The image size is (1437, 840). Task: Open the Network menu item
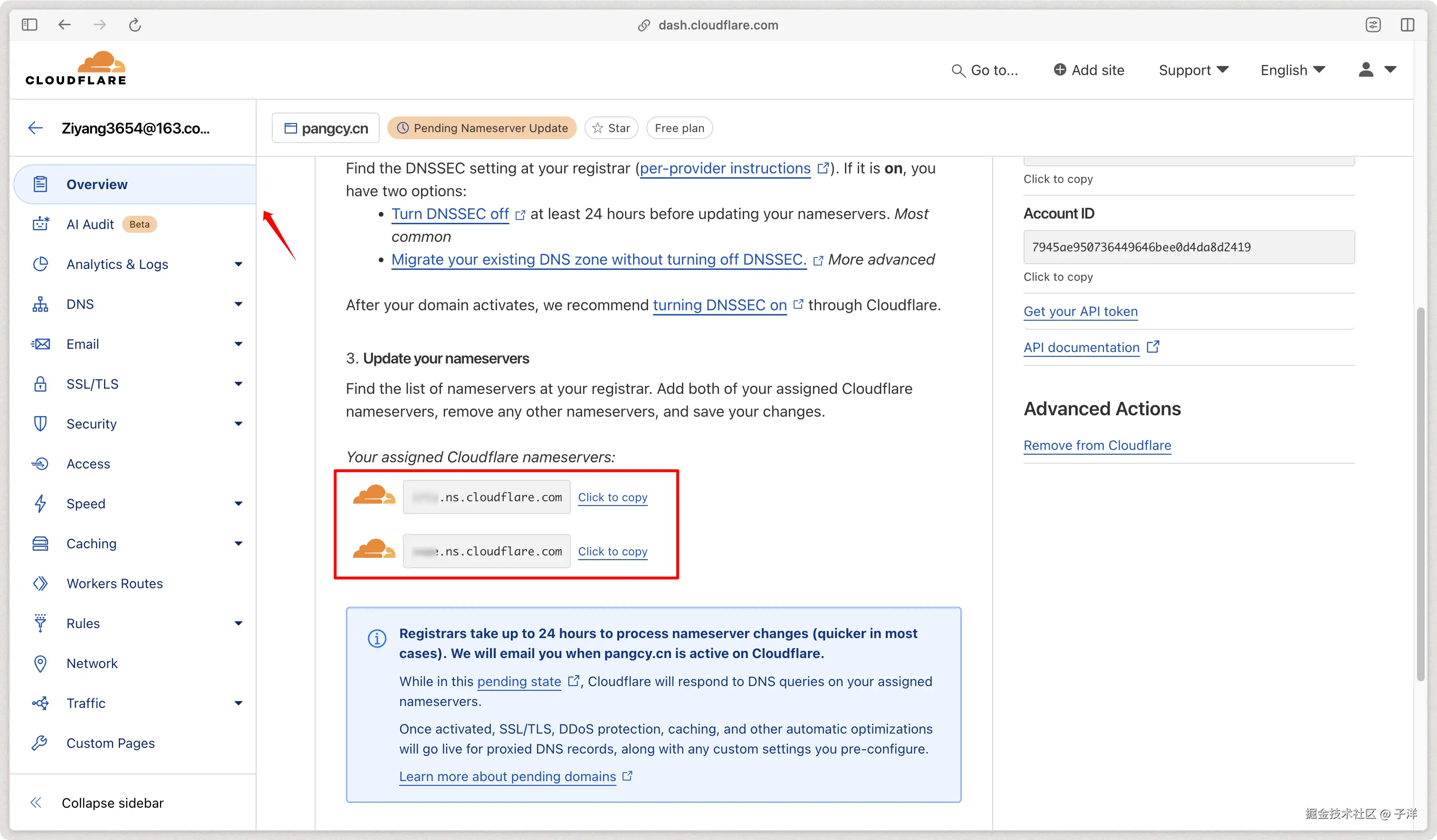pyautogui.click(x=92, y=663)
